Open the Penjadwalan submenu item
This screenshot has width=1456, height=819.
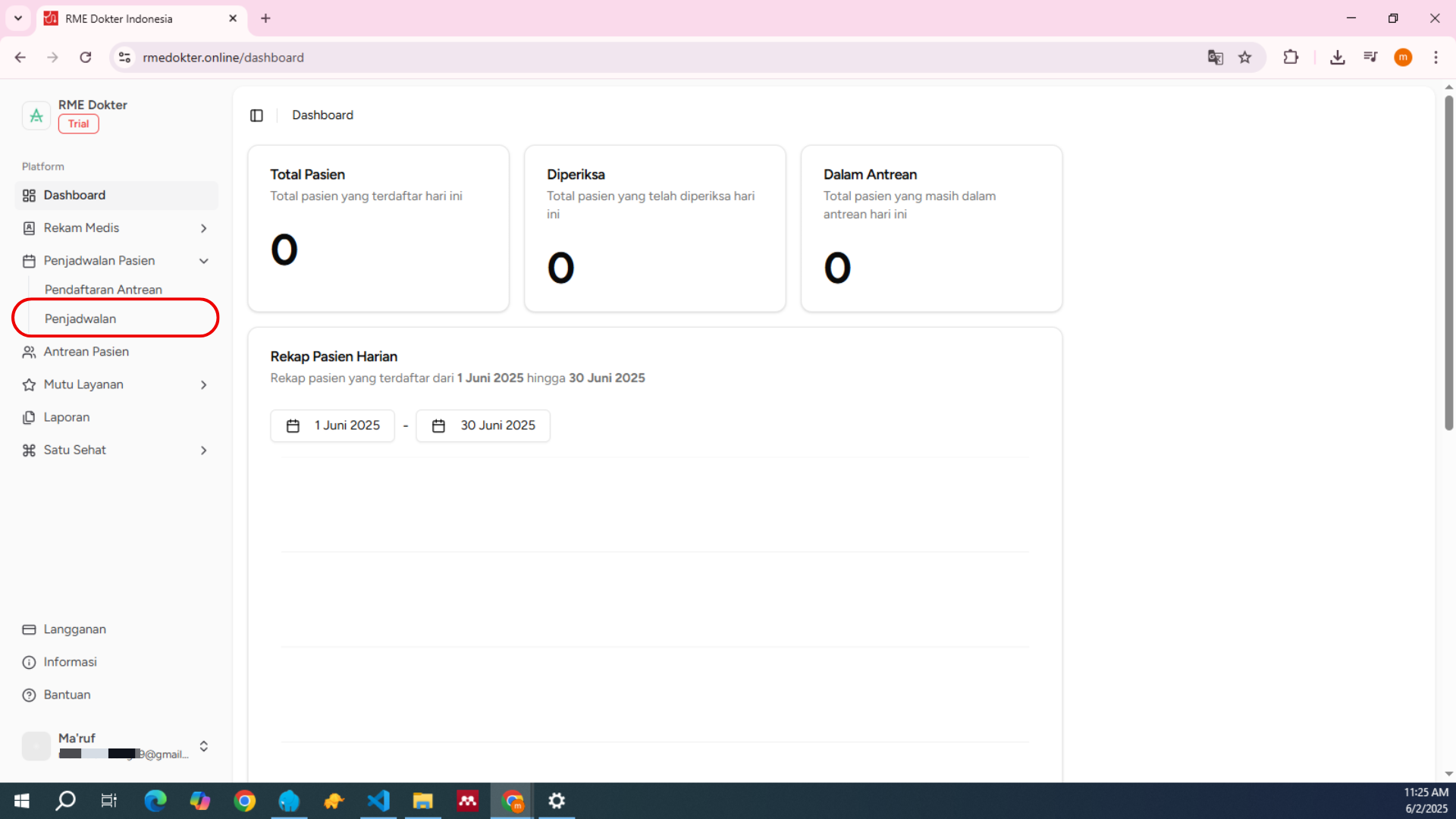coord(80,318)
